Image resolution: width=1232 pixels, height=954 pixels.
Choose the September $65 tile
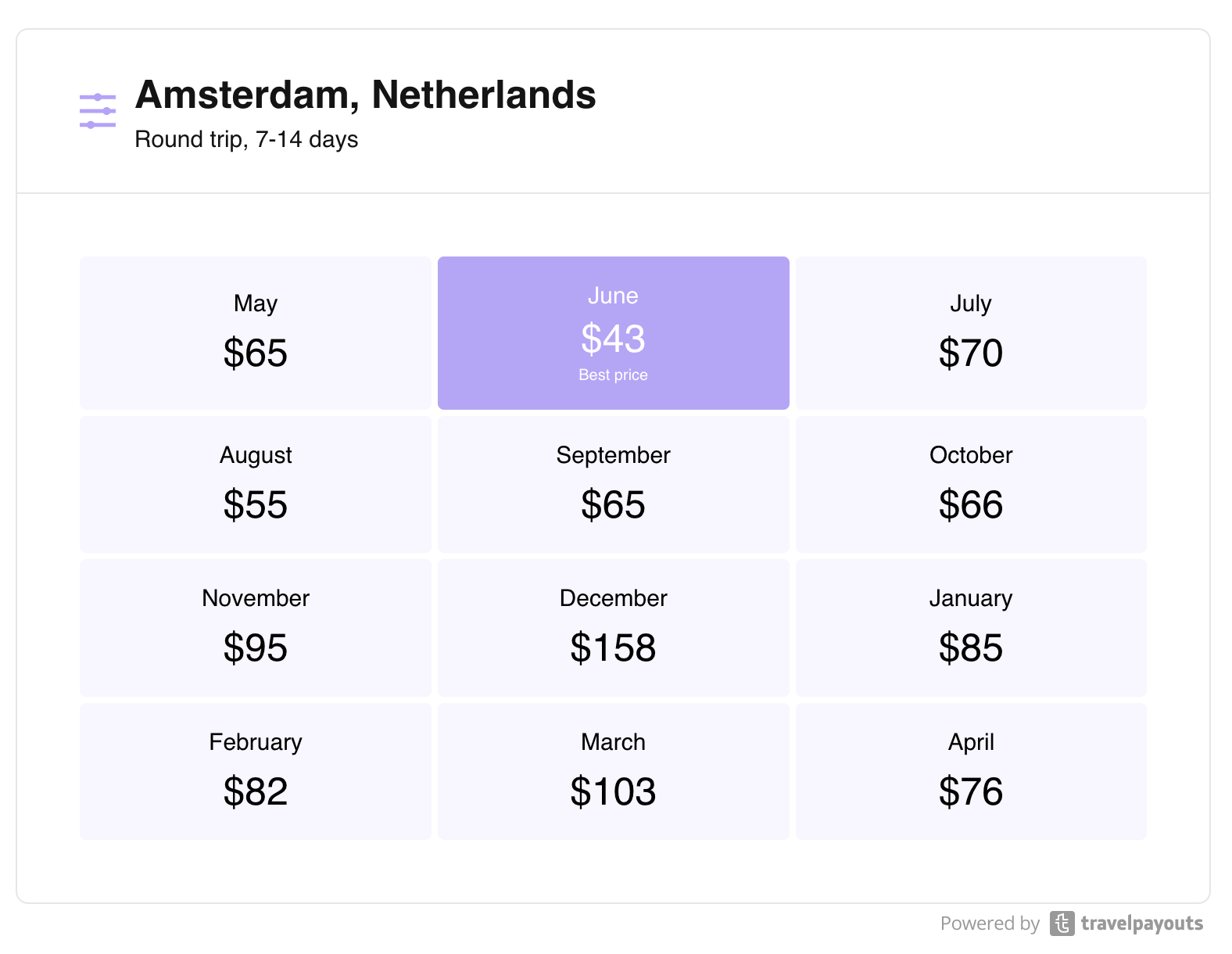pos(613,484)
